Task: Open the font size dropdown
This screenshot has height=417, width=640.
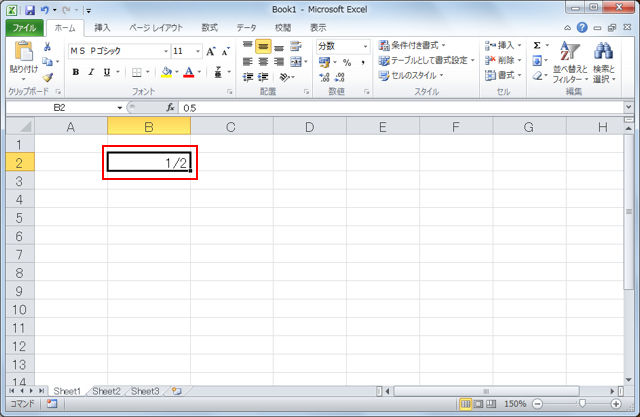Action: [198, 51]
